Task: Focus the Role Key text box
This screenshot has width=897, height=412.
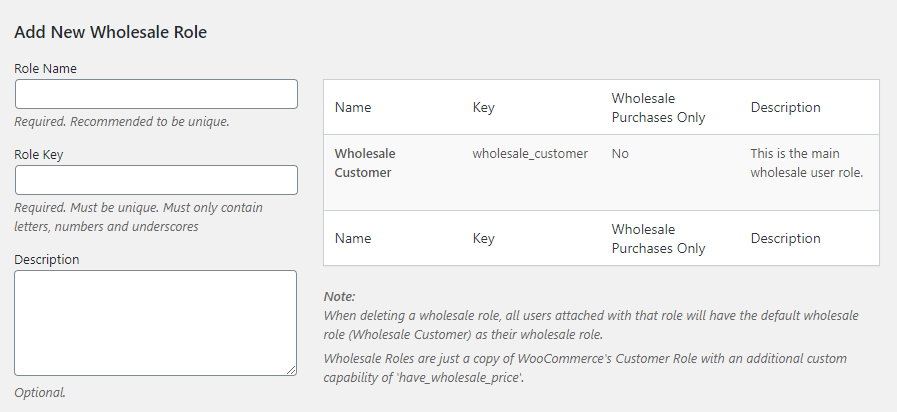Action: [156, 180]
